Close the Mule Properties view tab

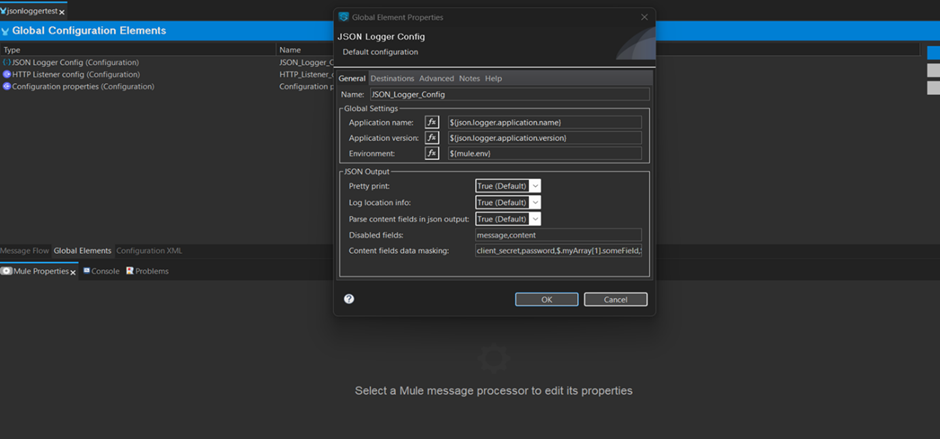[74, 272]
